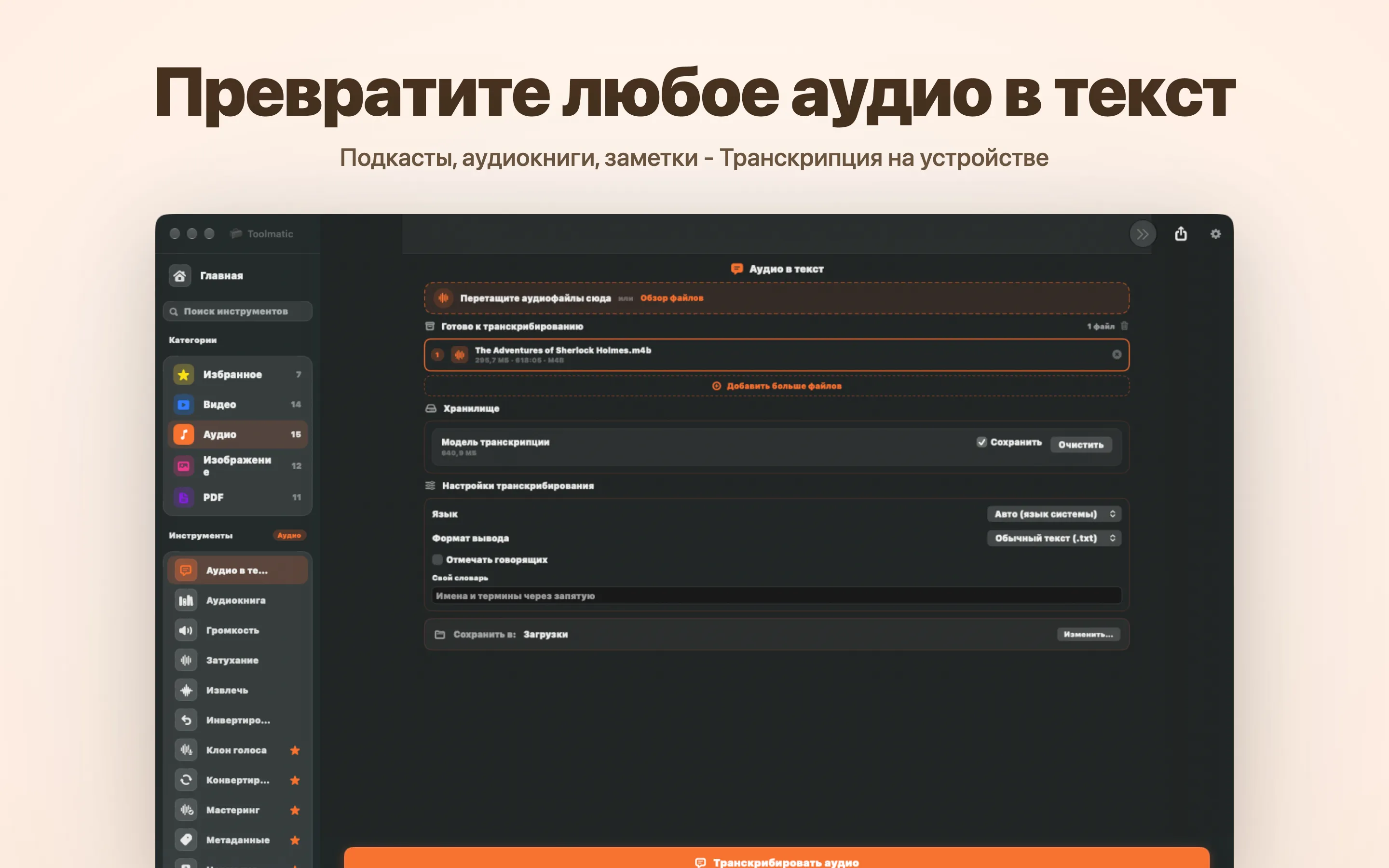Click the Обзор файлов link
The image size is (1389, 868).
click(x=671, y=298)
